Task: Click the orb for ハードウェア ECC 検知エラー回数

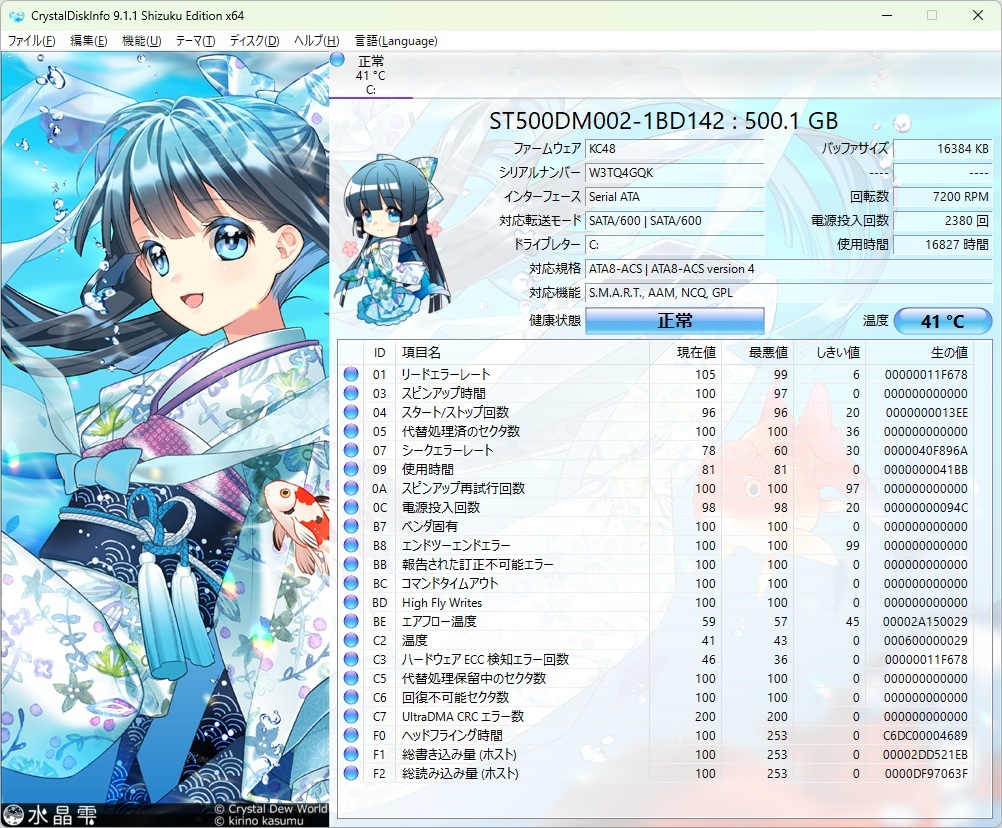Action: (x=351, y=659)
